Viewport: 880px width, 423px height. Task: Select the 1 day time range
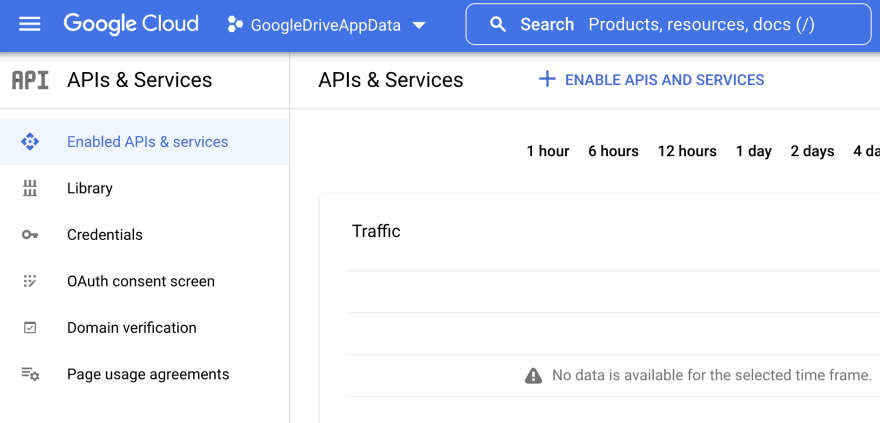point(754,151)
